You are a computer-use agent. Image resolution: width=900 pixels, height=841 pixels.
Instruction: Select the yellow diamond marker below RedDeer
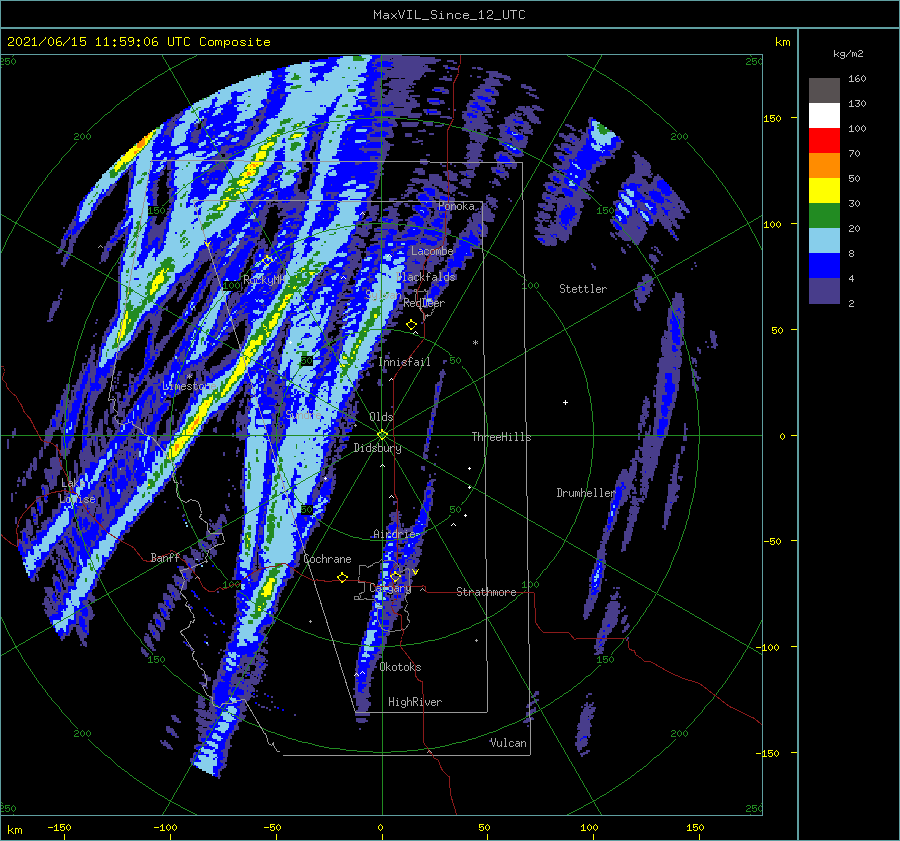(x=411, y=325)
